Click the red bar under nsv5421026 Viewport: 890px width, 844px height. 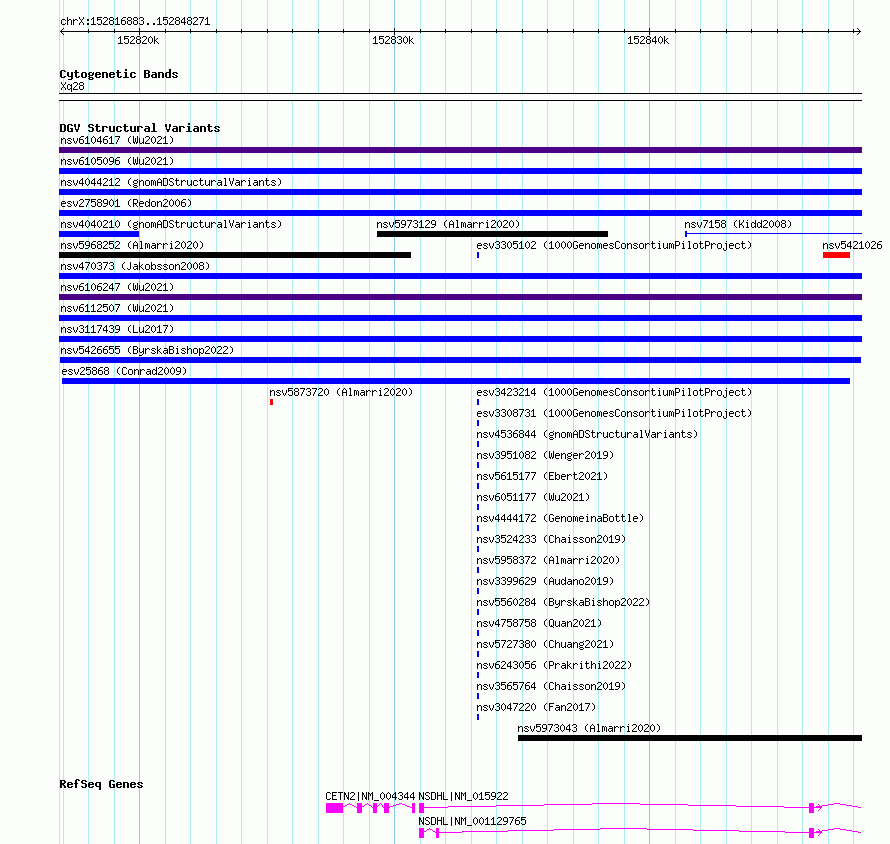836,255
